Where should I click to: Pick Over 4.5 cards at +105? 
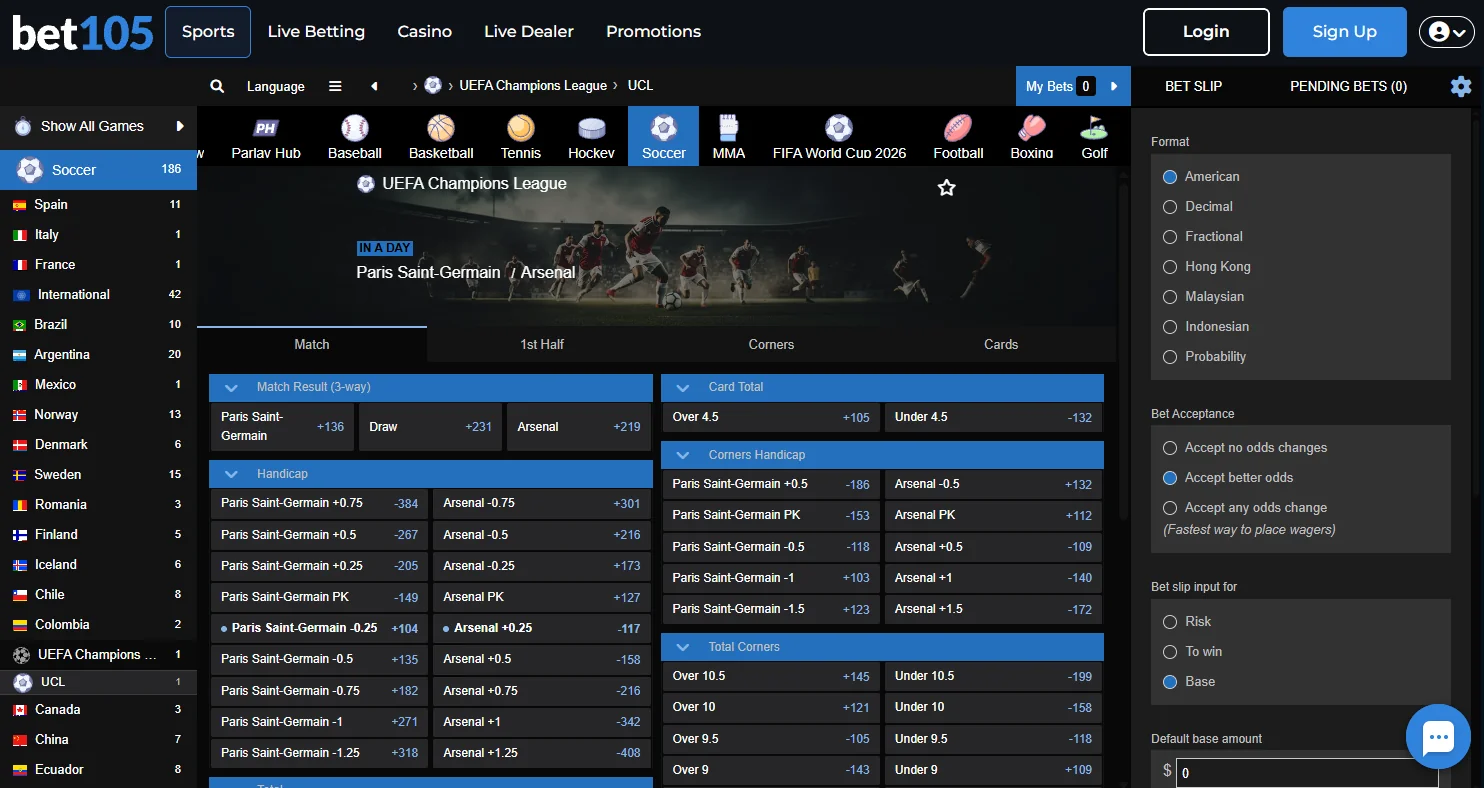pos(771,417)
